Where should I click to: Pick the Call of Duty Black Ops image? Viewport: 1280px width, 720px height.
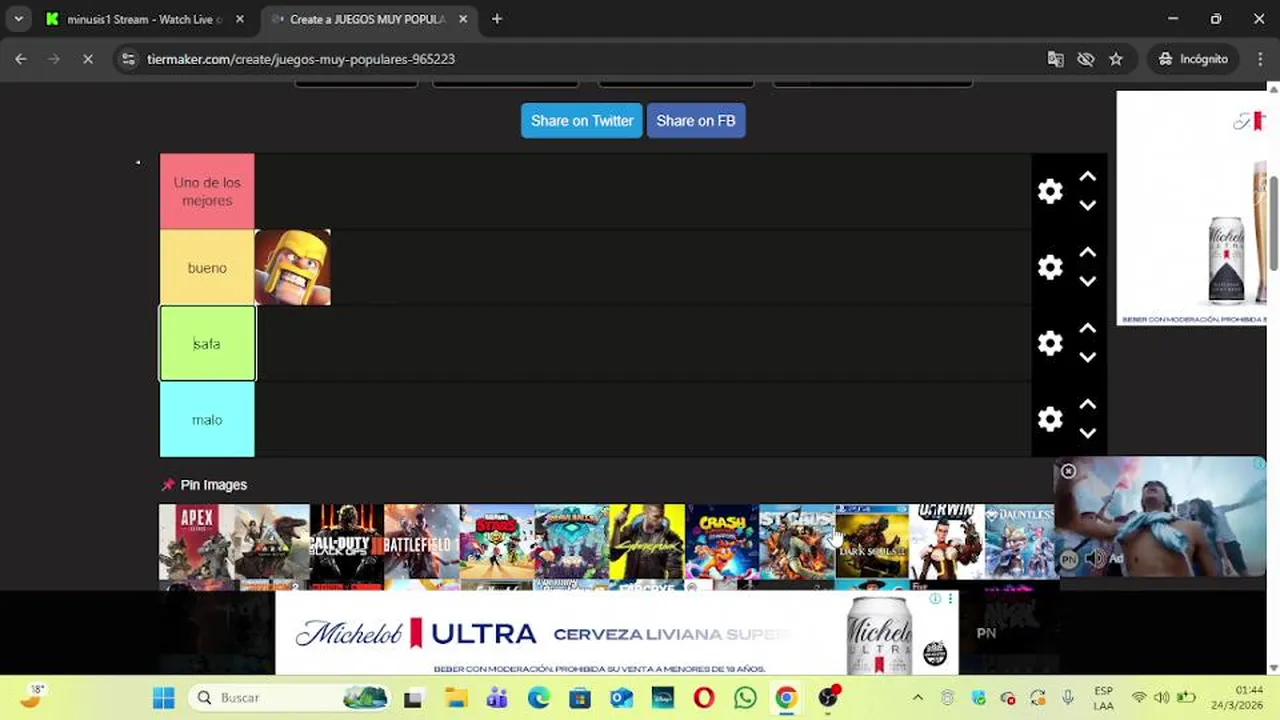(x=347, y=542)
